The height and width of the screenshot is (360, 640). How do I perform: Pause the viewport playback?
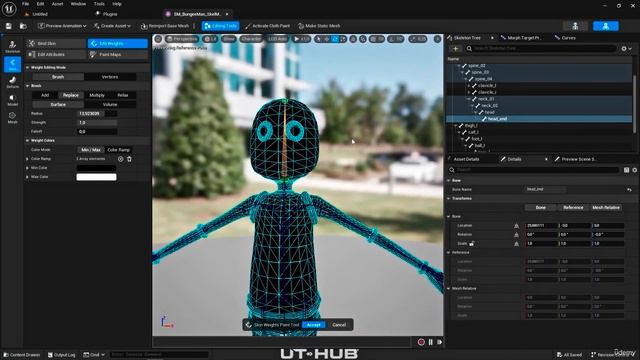pyautogui.click(x=431, y=342)
